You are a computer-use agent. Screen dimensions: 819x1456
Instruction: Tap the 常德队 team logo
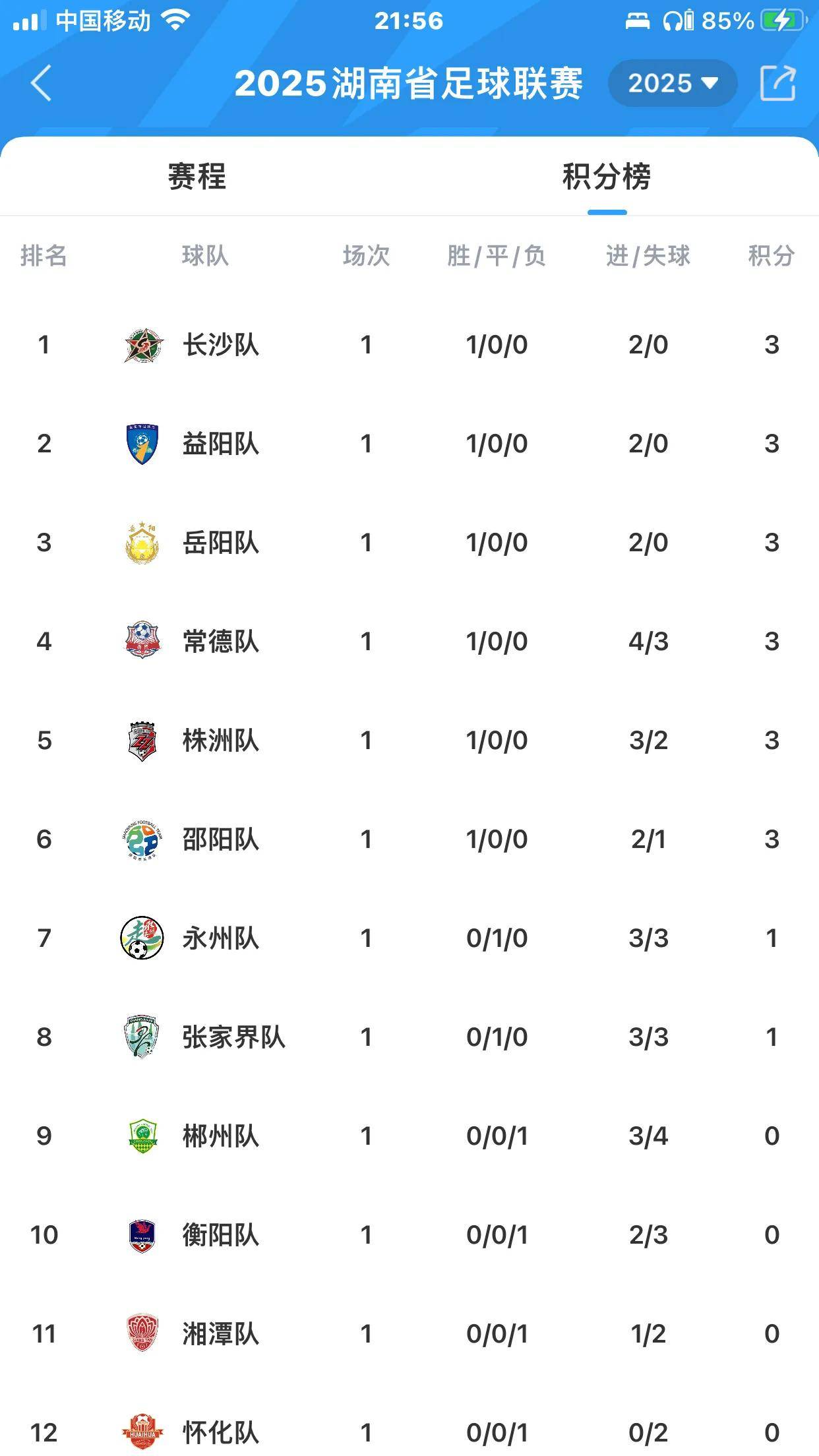(x=142, y=640)
